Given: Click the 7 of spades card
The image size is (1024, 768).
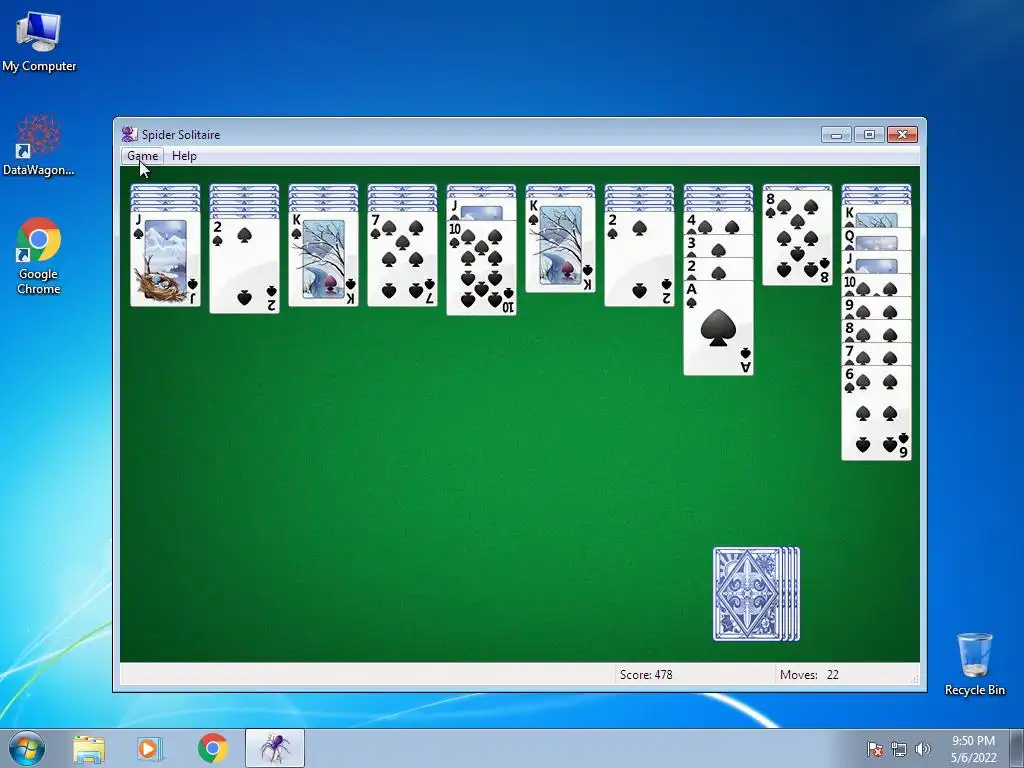Looking at the screenshot, I should [402, 259].
